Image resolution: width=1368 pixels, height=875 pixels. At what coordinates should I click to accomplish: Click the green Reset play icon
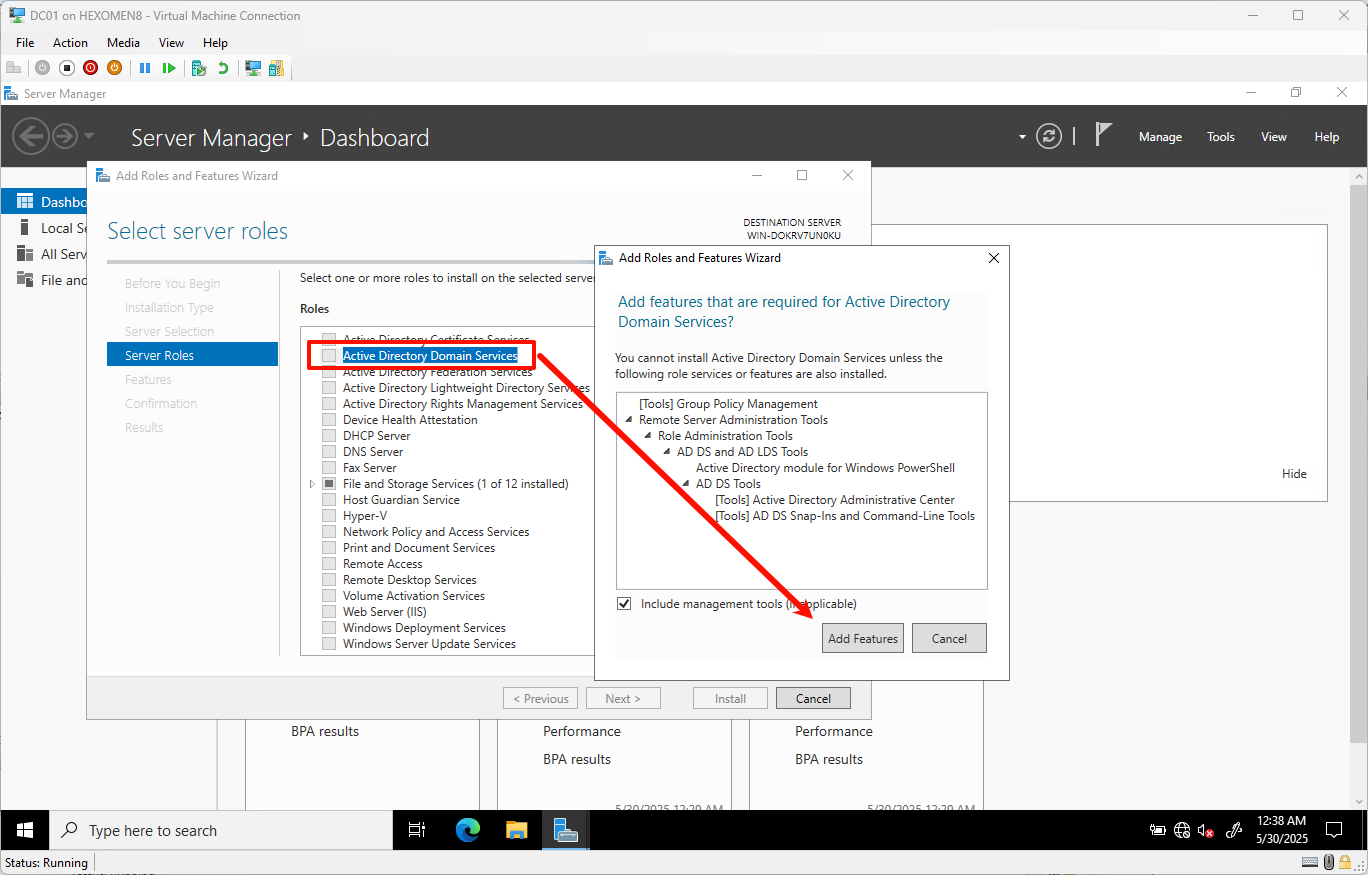click(x=169, y=68)
